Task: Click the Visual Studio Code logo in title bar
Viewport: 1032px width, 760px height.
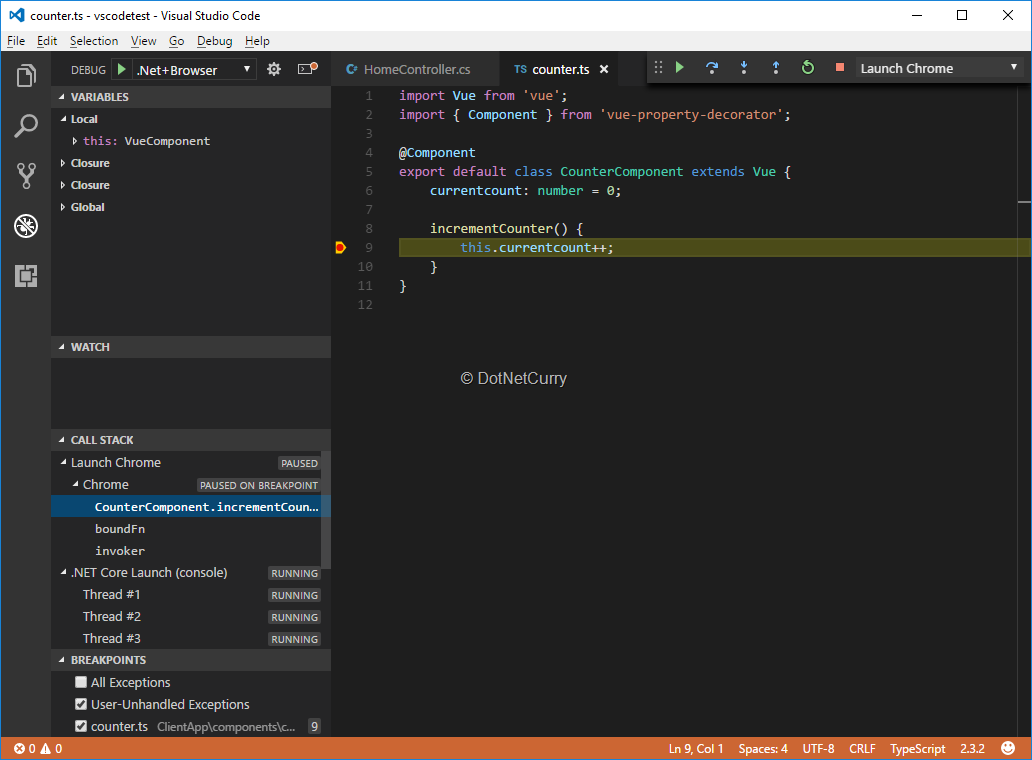Action: tap(16, 15)
